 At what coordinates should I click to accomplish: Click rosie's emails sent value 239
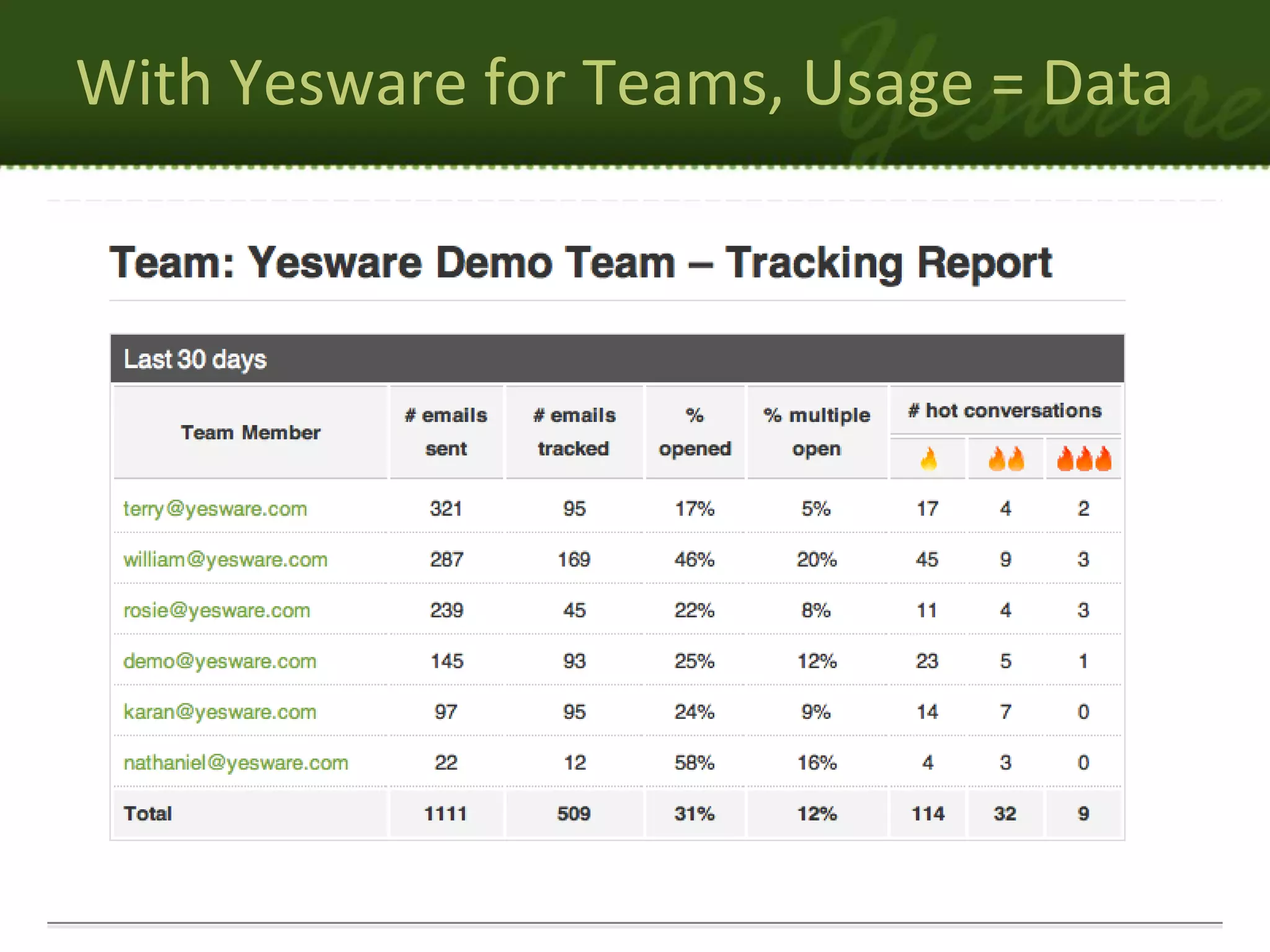(x=446, y=610)
